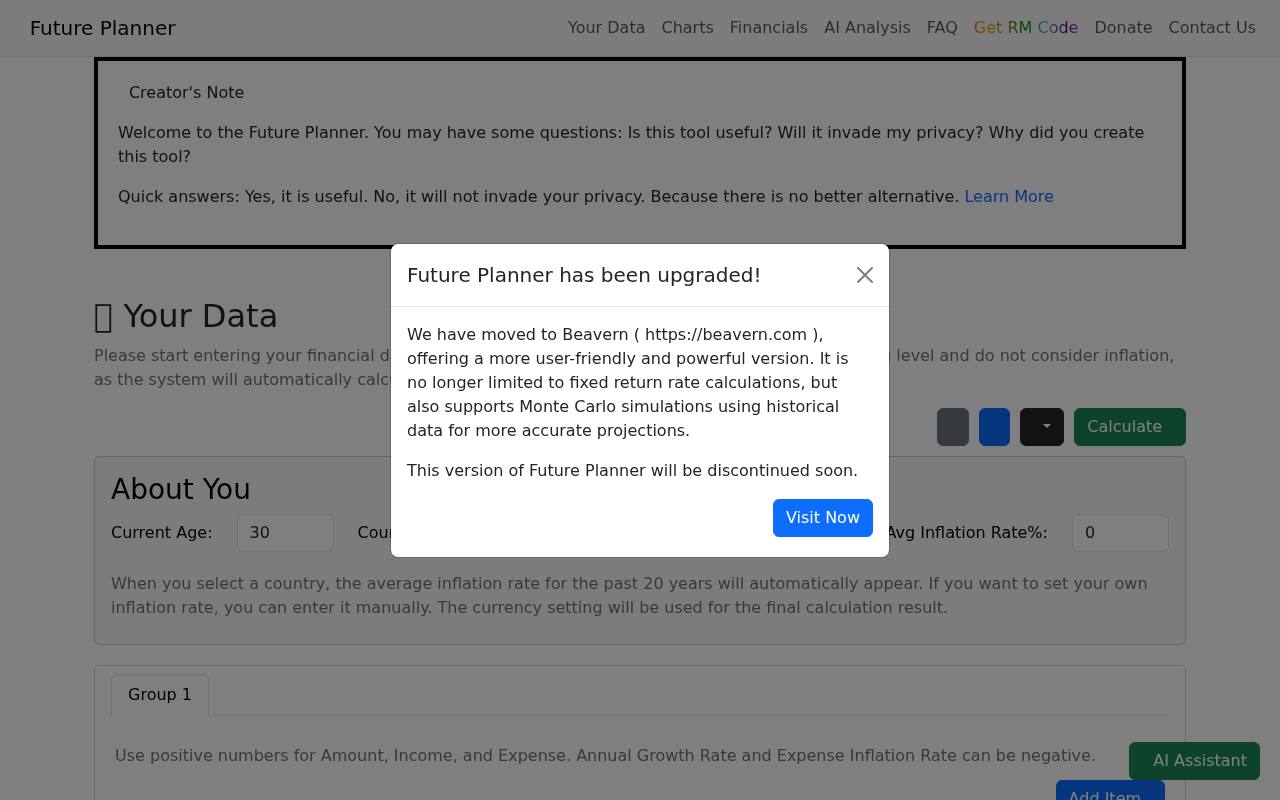Go to Contact Us
The width and height of the screenshot is (1280, 800).
click(x=1212, y=28)
